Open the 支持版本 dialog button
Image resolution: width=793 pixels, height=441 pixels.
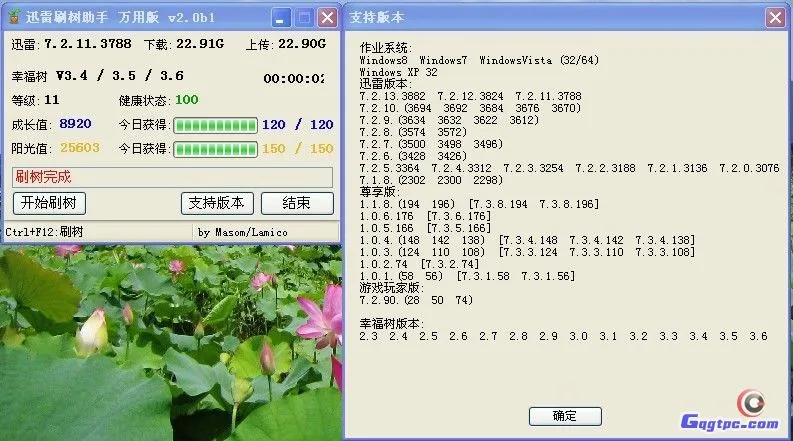217,203
